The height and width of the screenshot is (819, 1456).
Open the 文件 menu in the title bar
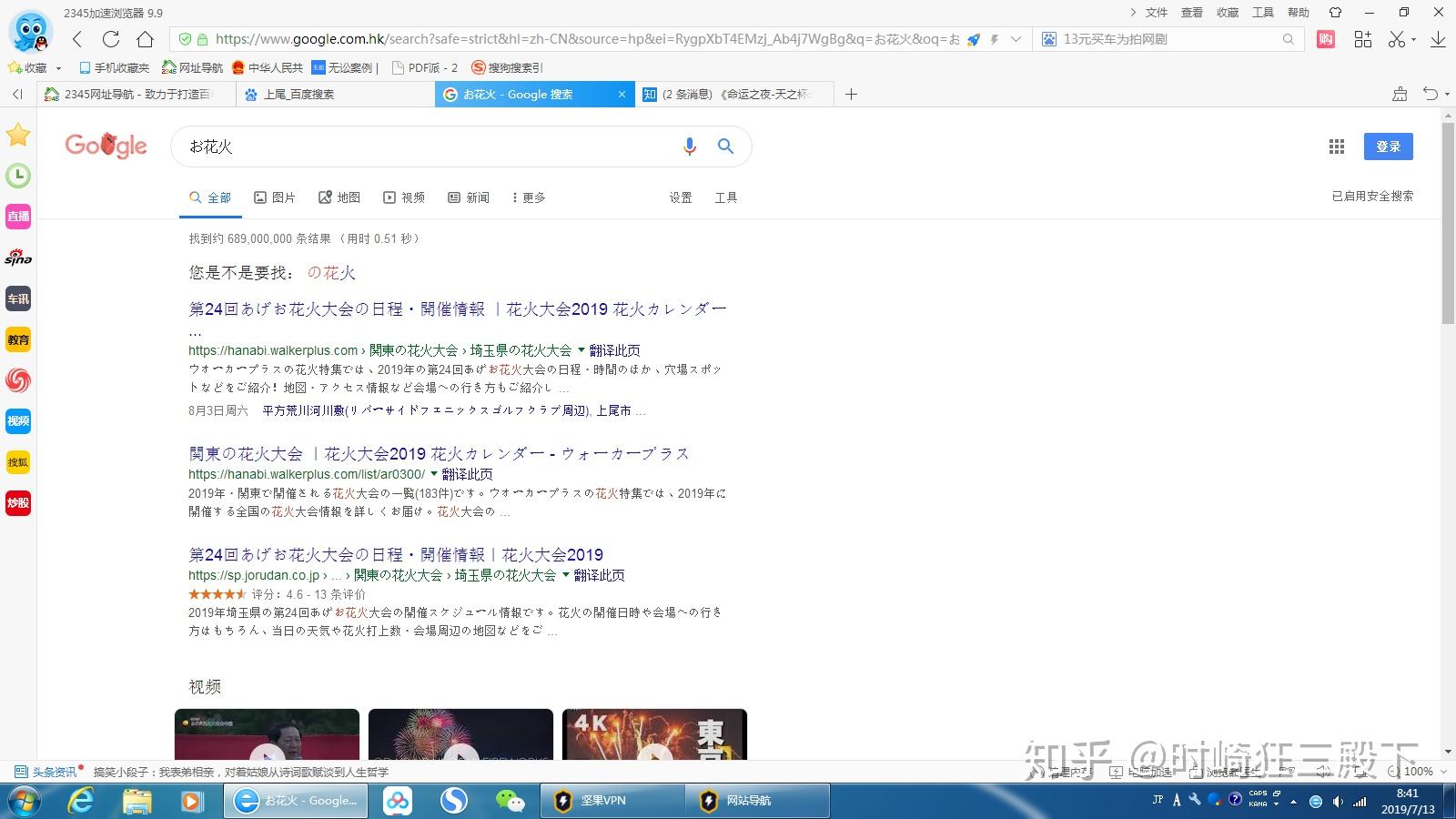(1157, 12)
